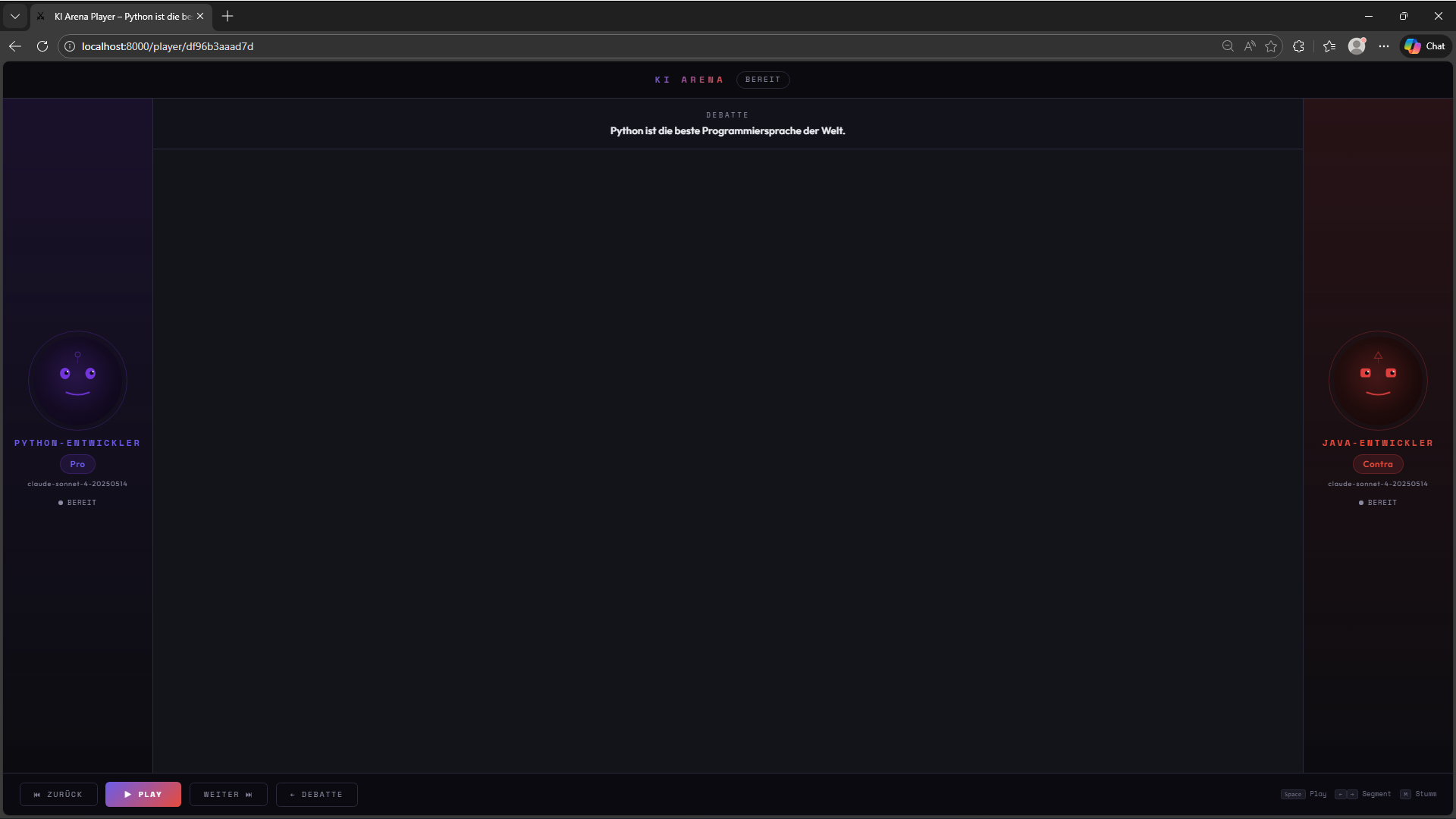The height and width of the screenshot is (819, 1456).
Task: Go back with the Debatte button
Action: (316, 794)
